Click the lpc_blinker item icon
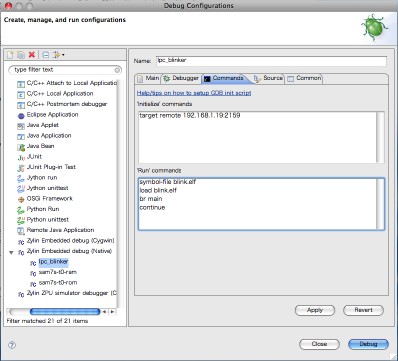The image size is (398, 361). (33, 263)
